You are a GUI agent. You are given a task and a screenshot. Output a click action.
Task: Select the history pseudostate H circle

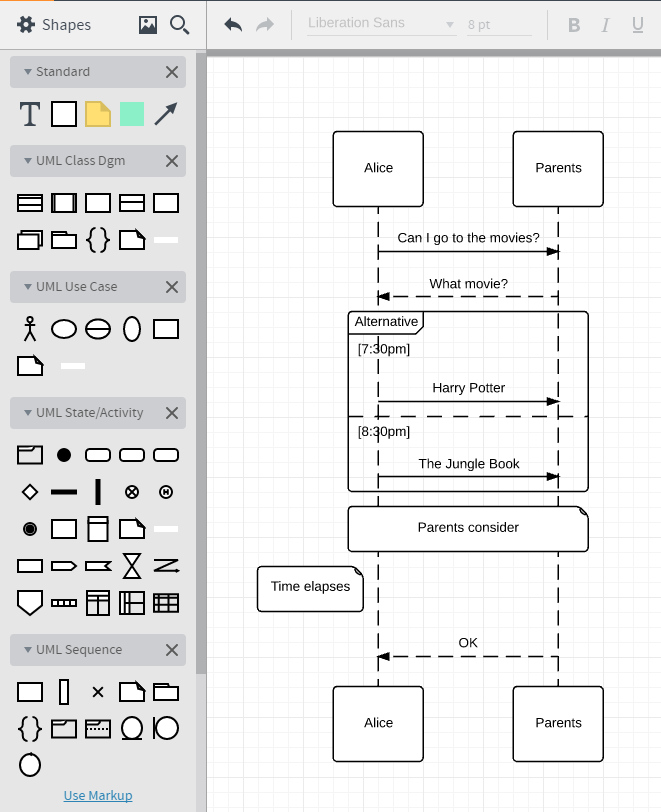click(166, 492)
